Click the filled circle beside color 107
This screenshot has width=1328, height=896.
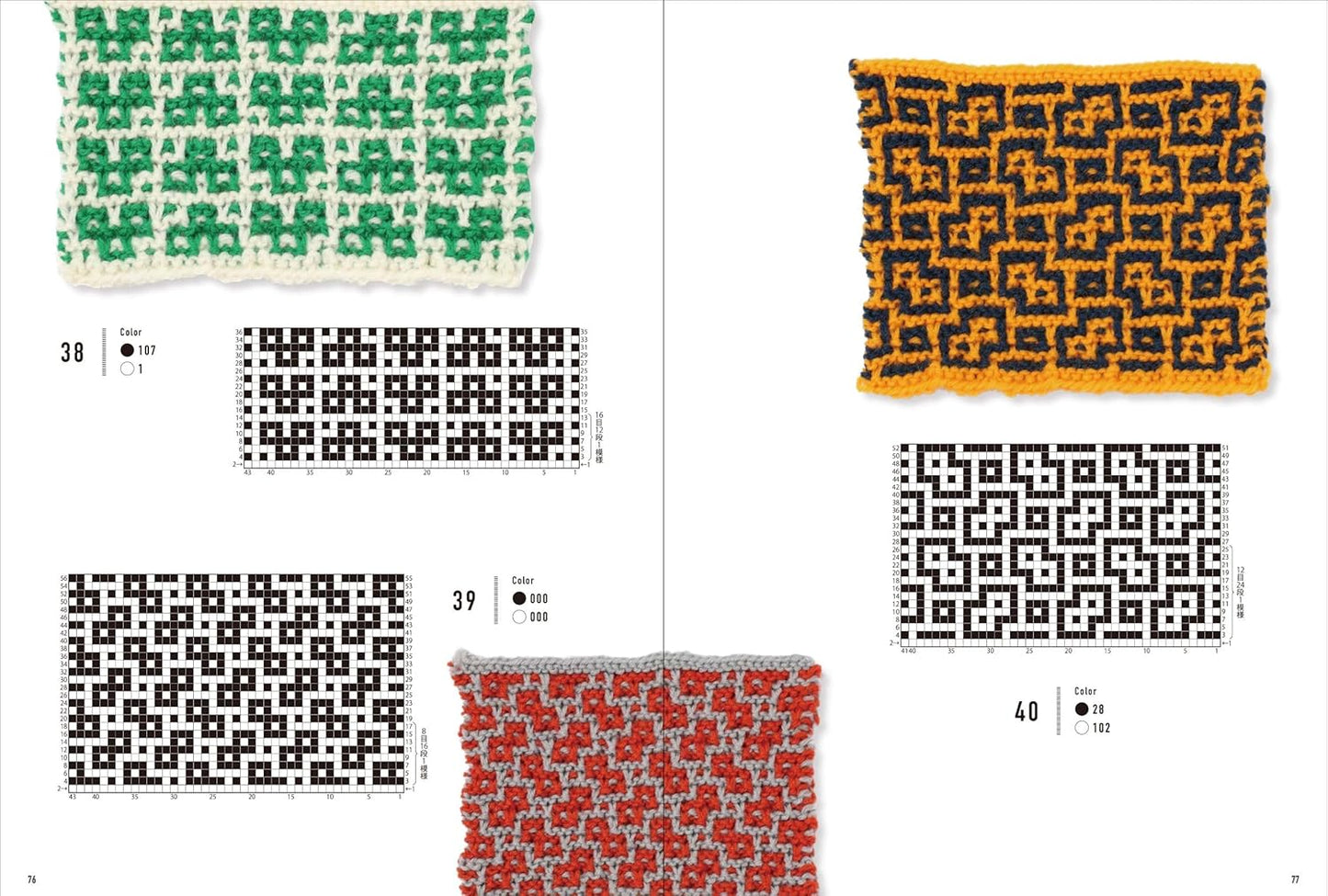[127, 350]
